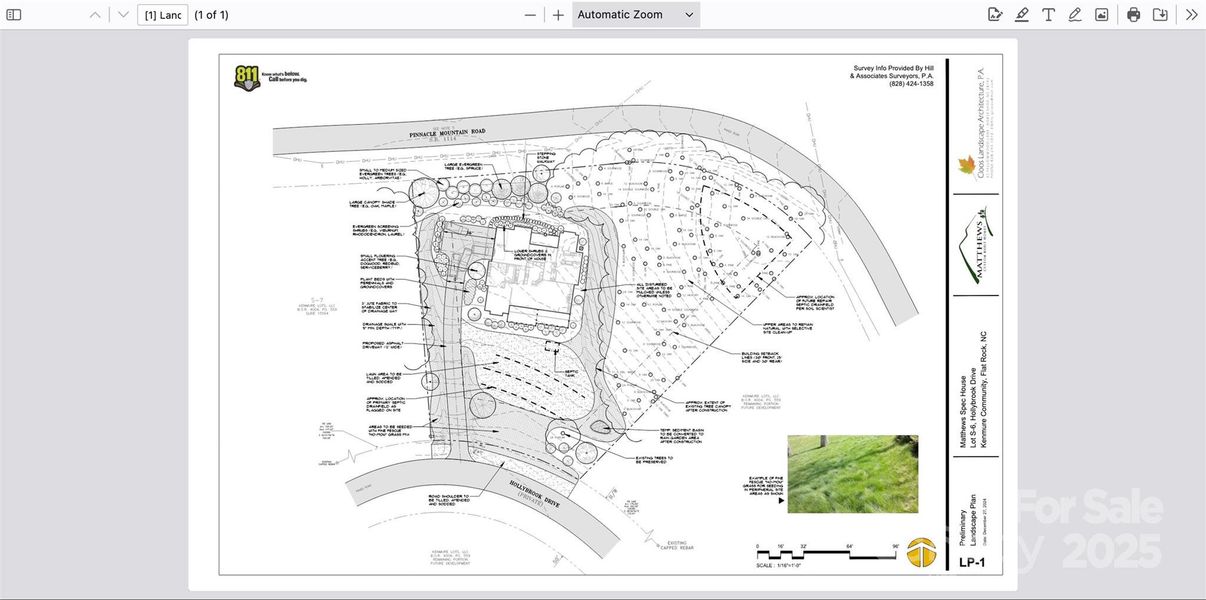Screen dimensions: 1206x600
Task: Select the text annotation tool
Action: click(1048, 15)
